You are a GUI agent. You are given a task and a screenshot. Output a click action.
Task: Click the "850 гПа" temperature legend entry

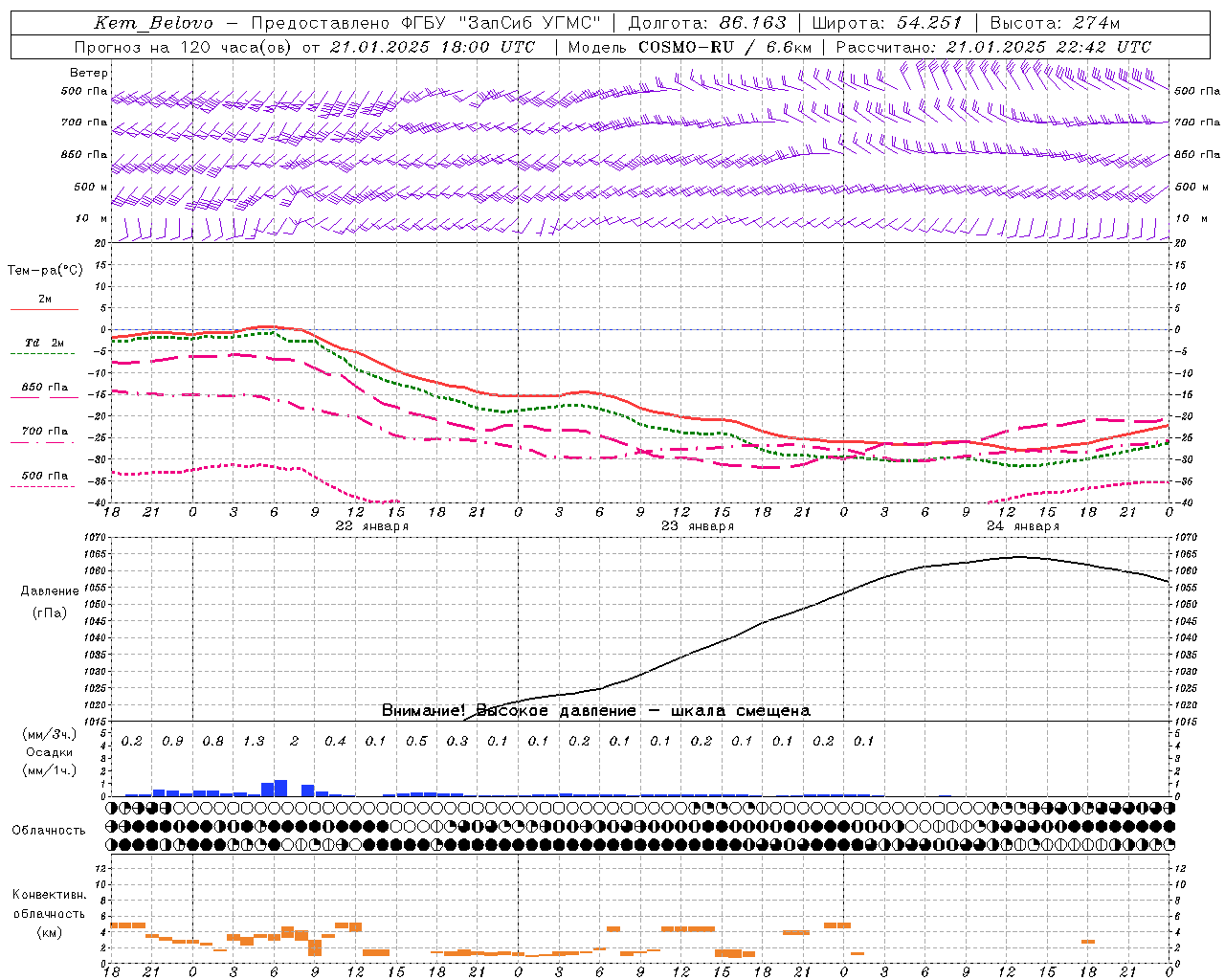tap(45, 387)
